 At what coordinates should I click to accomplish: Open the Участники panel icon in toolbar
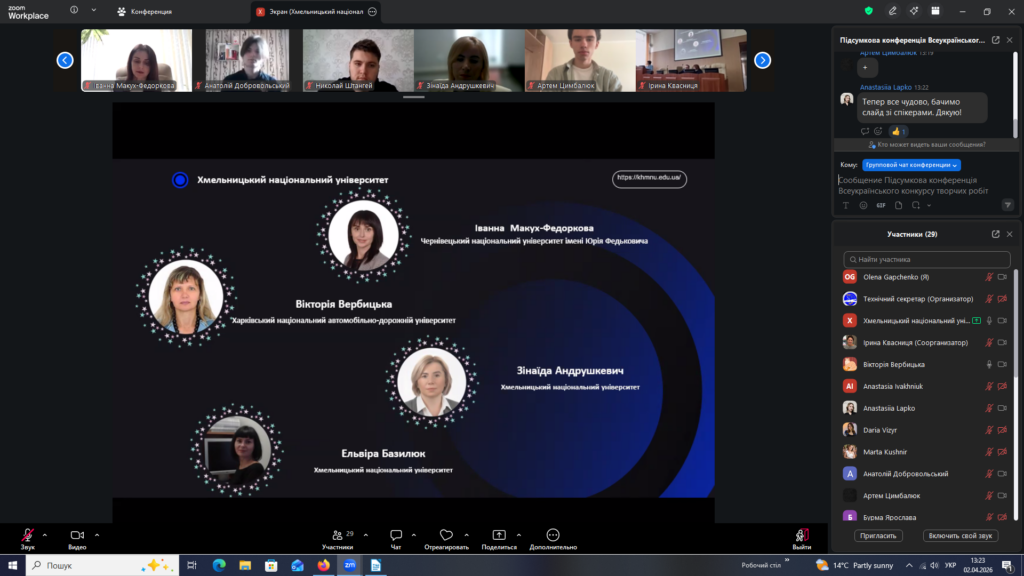click(336, 535)
